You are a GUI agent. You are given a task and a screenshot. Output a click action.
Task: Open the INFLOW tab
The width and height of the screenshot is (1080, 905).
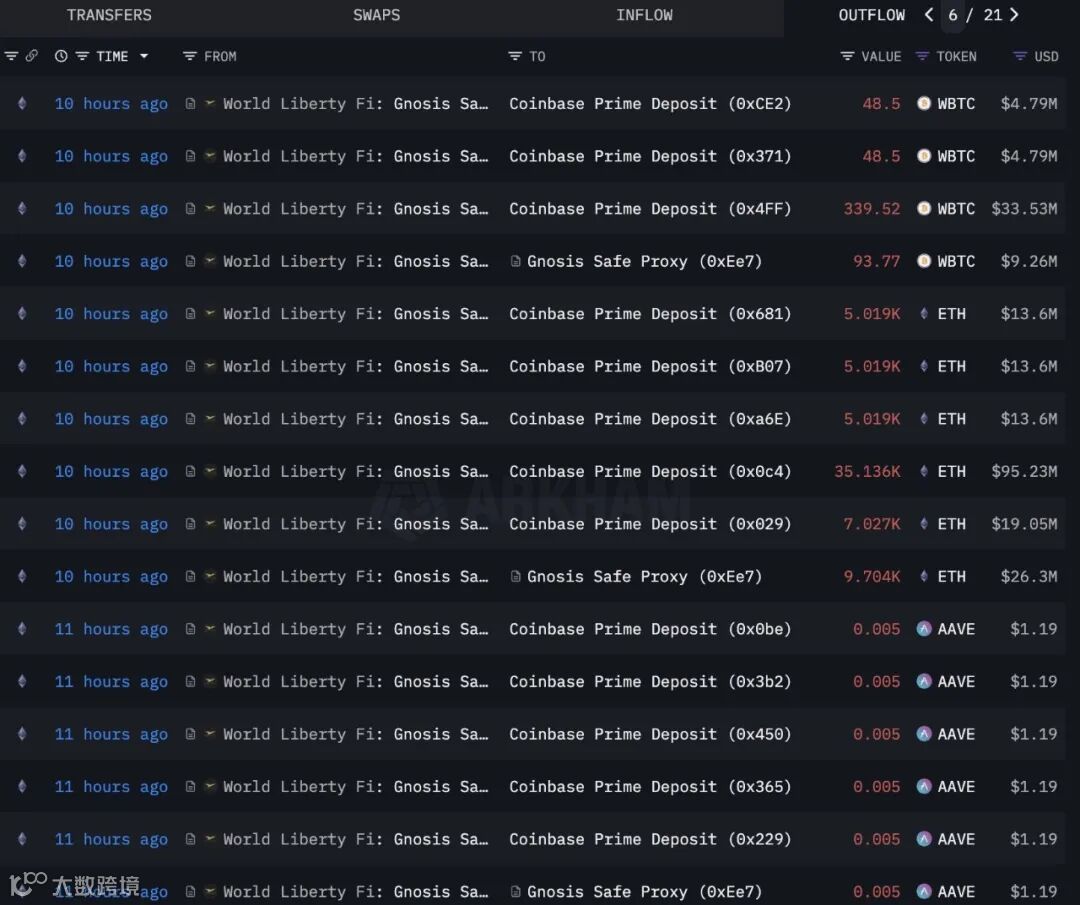click(x=644, y=15)
